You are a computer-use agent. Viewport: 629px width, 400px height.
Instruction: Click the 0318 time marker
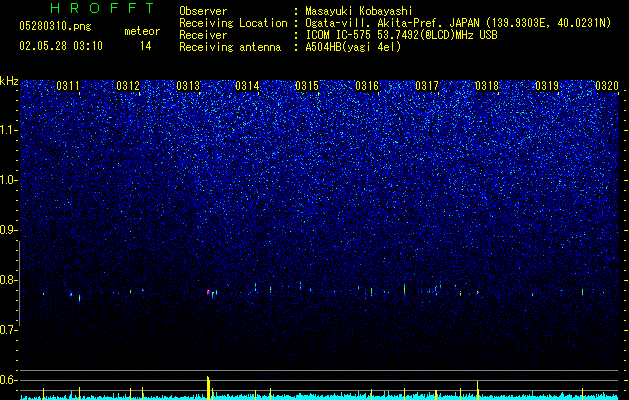[487, 86]
